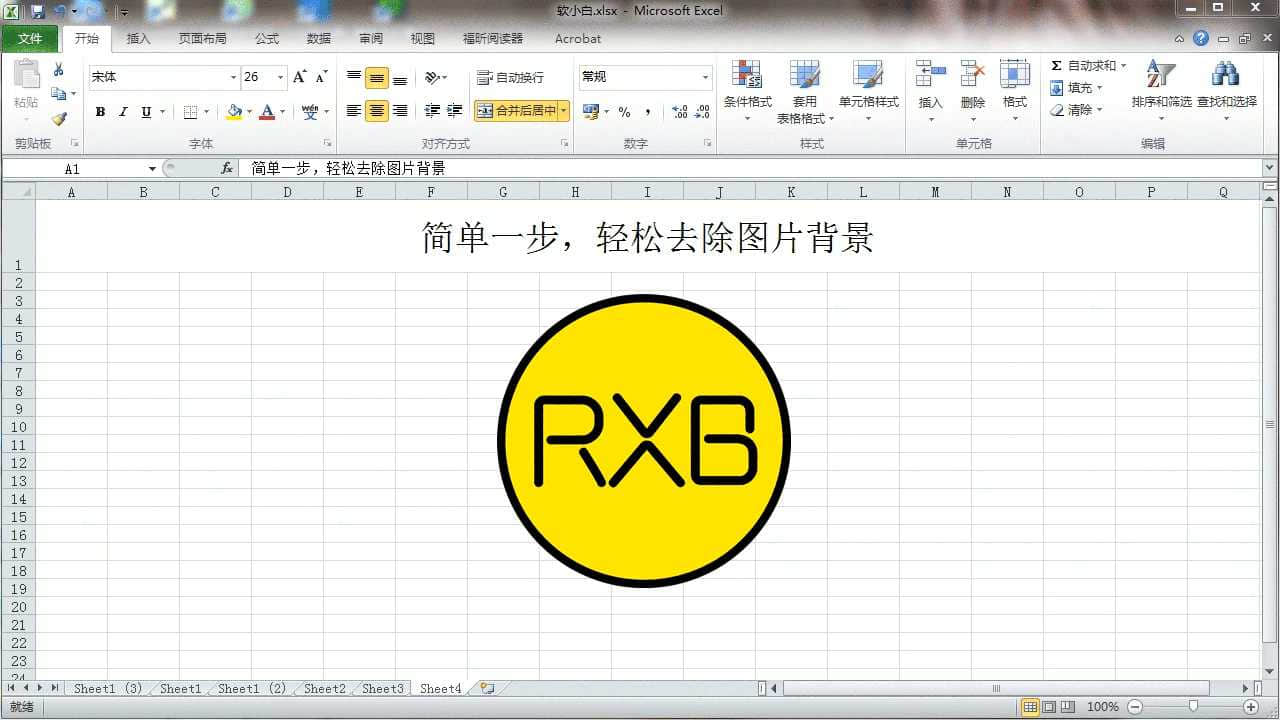Screen dimensions: 1280x720
Task: Click the Copy icon in clipboard group
Action: (58, 94)
